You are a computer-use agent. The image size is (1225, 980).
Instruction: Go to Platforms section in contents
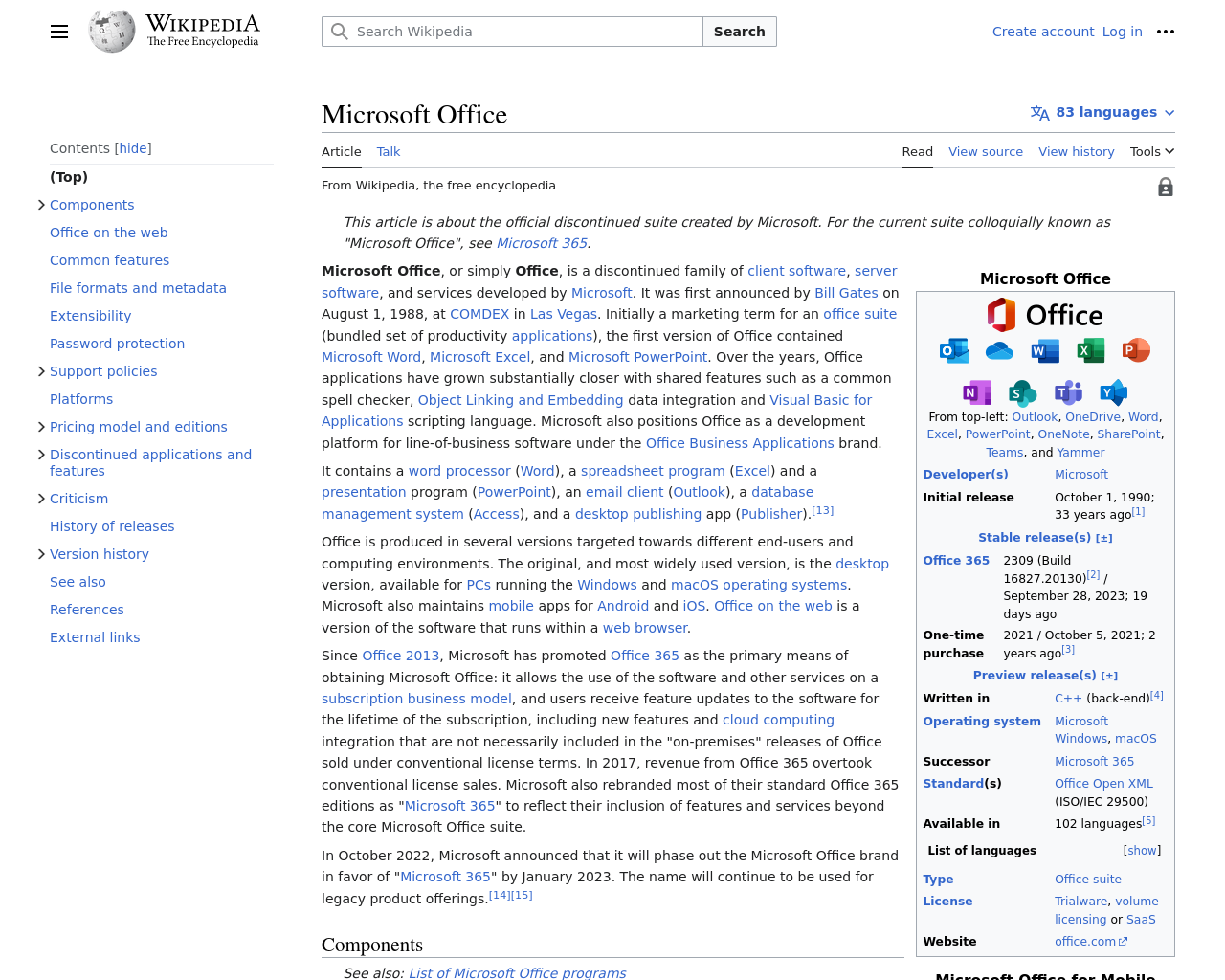pos(81,399)
